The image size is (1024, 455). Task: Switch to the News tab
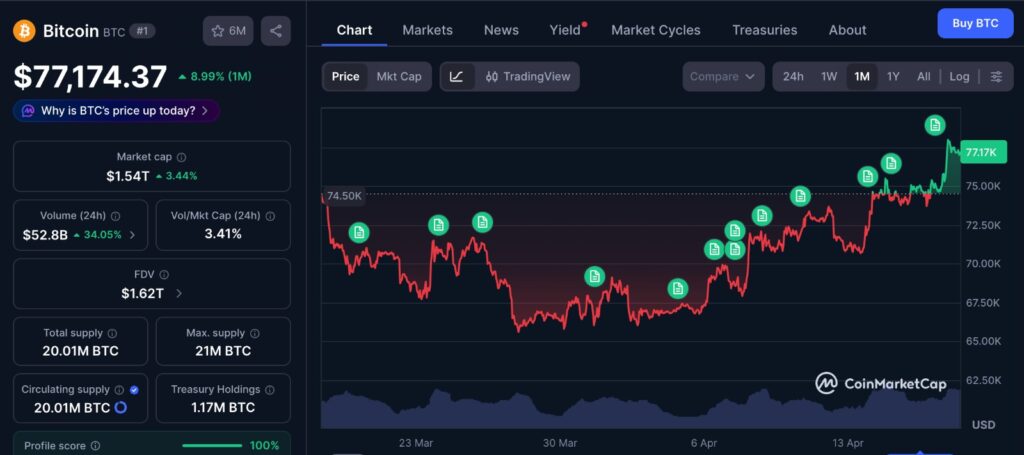pyautogui.click(x=502, y=30)
